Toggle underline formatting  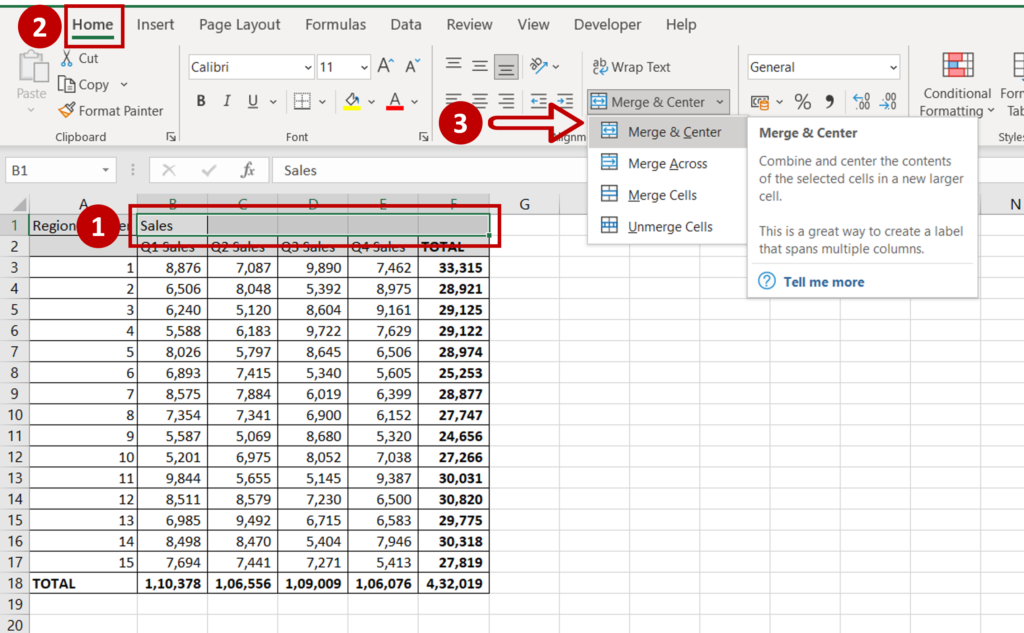(252, 100)
